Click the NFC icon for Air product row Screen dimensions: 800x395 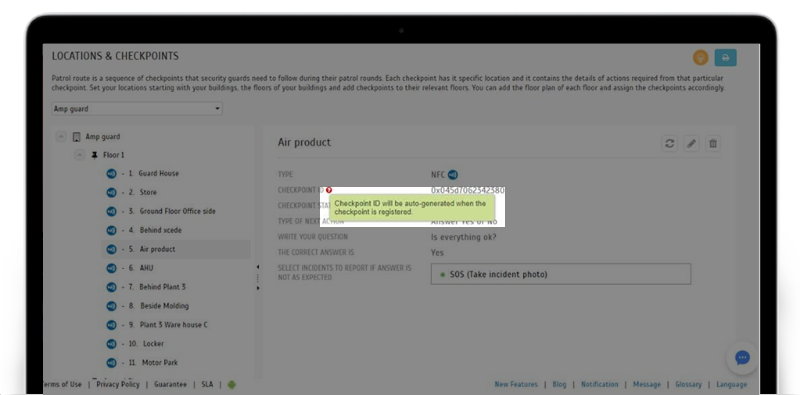[111, 250]
